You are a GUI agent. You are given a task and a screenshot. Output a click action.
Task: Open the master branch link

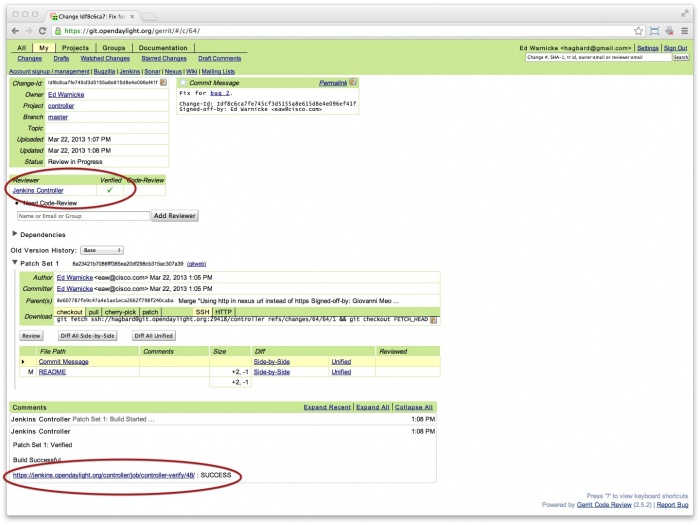click(58, 117)
